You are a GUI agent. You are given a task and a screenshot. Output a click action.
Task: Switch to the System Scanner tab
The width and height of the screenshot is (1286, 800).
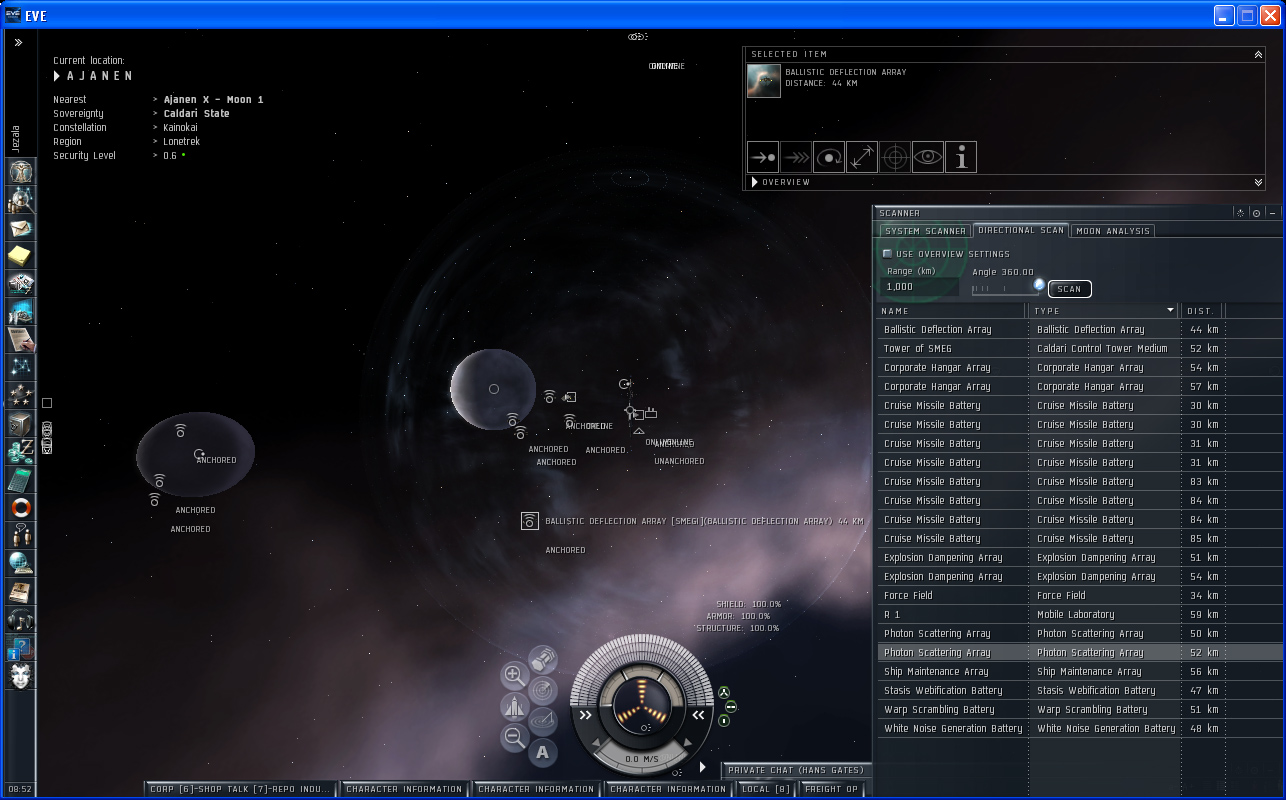tap(925, 231)
